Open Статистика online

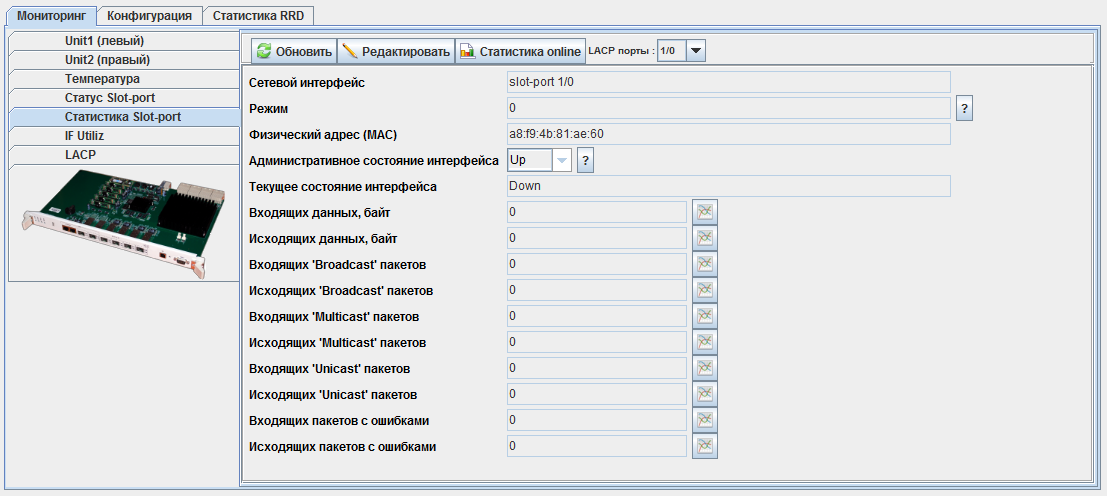520,51
